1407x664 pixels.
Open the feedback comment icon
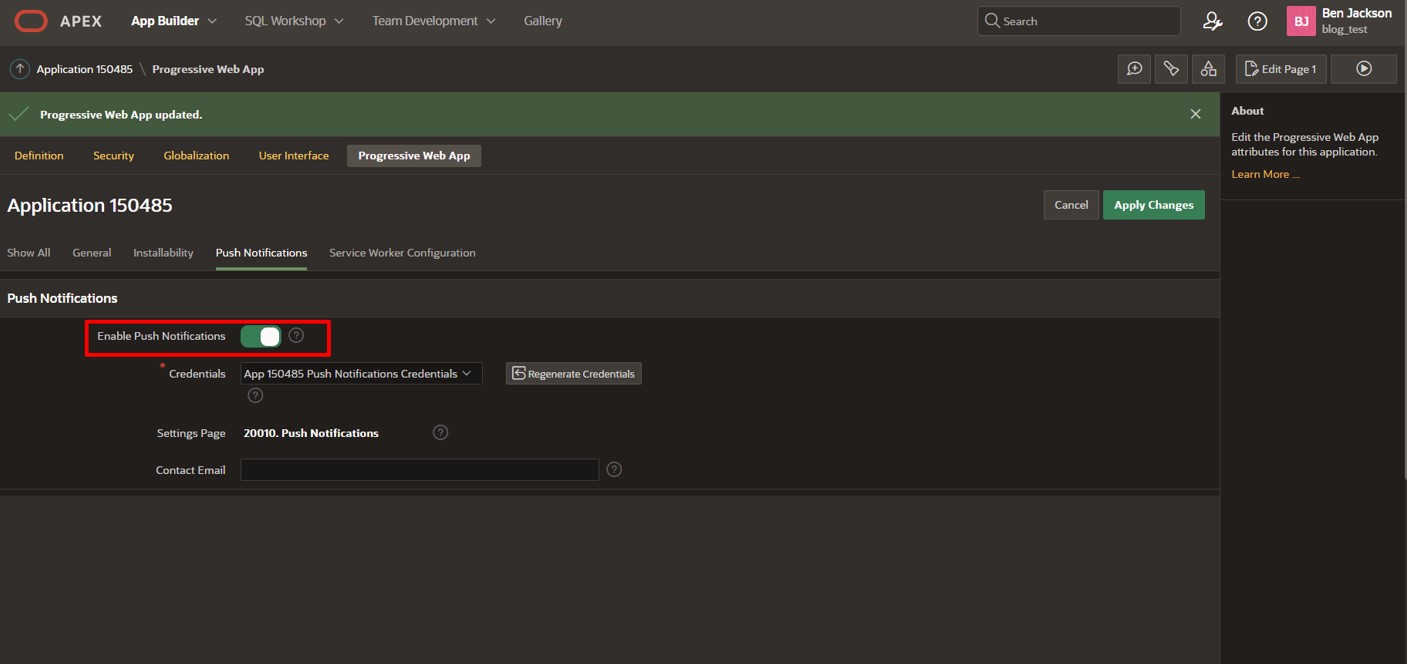[x=1134, y=69]
